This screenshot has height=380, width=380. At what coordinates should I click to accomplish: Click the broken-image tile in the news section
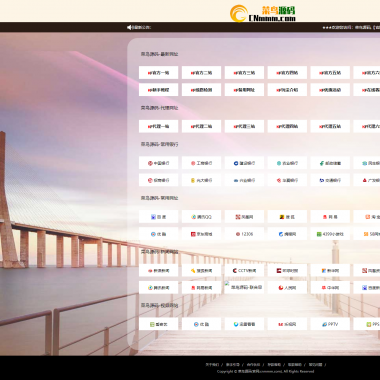click(244, 287)
